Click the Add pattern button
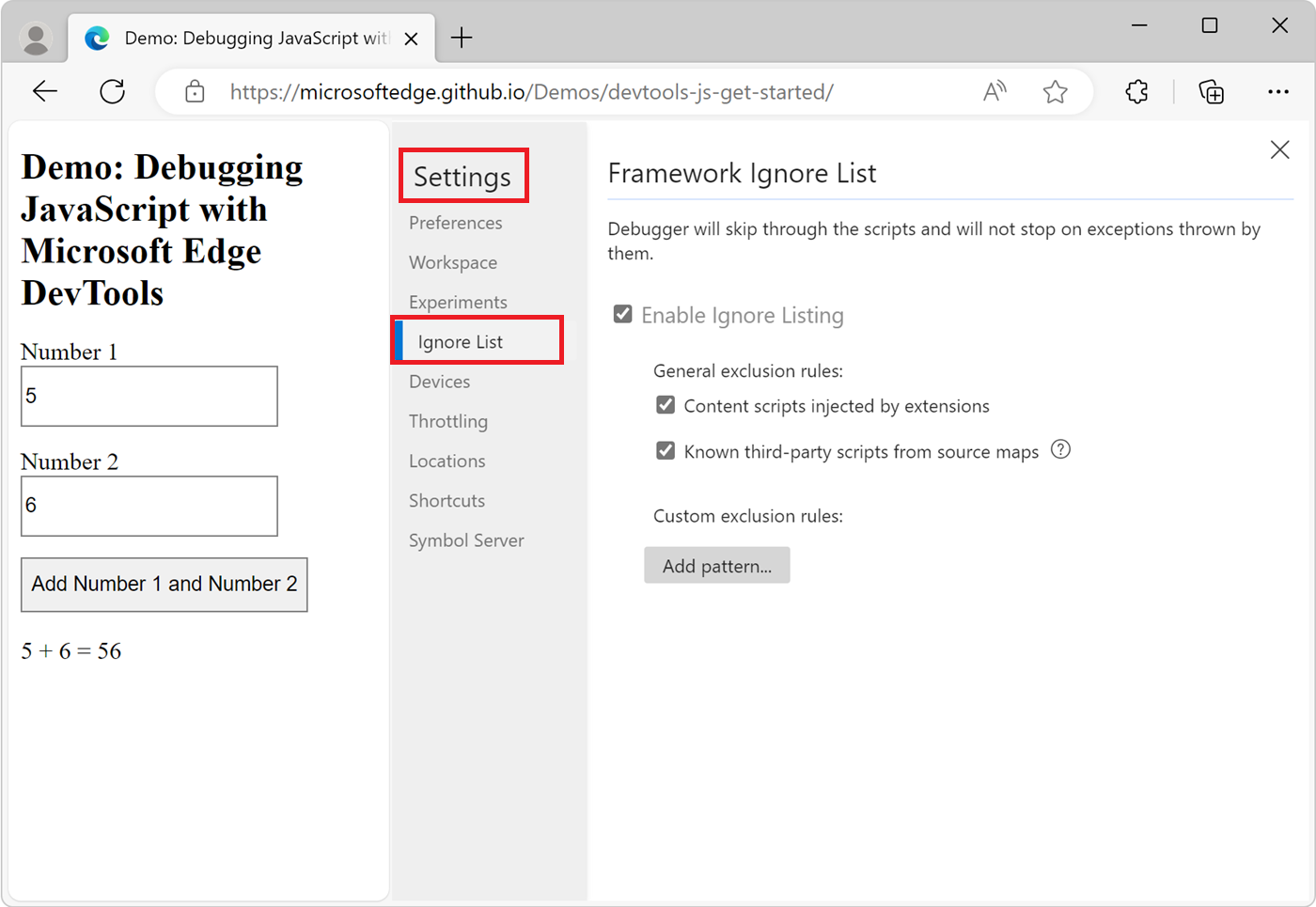Image resolution: width=1316 pixels, height=907 pixels. [x=716, y=565]
